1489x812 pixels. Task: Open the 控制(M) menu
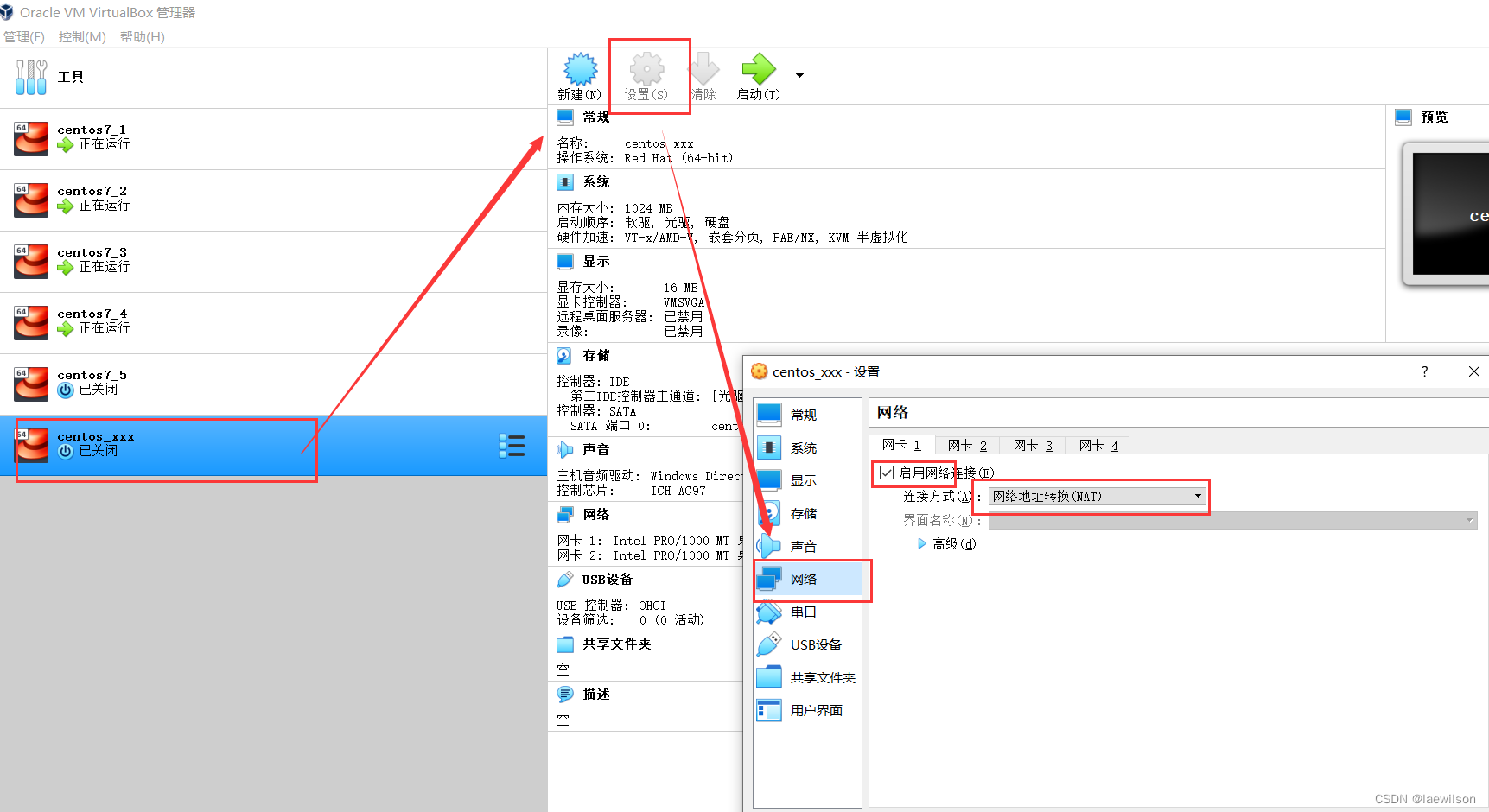(x=82, y=37)
